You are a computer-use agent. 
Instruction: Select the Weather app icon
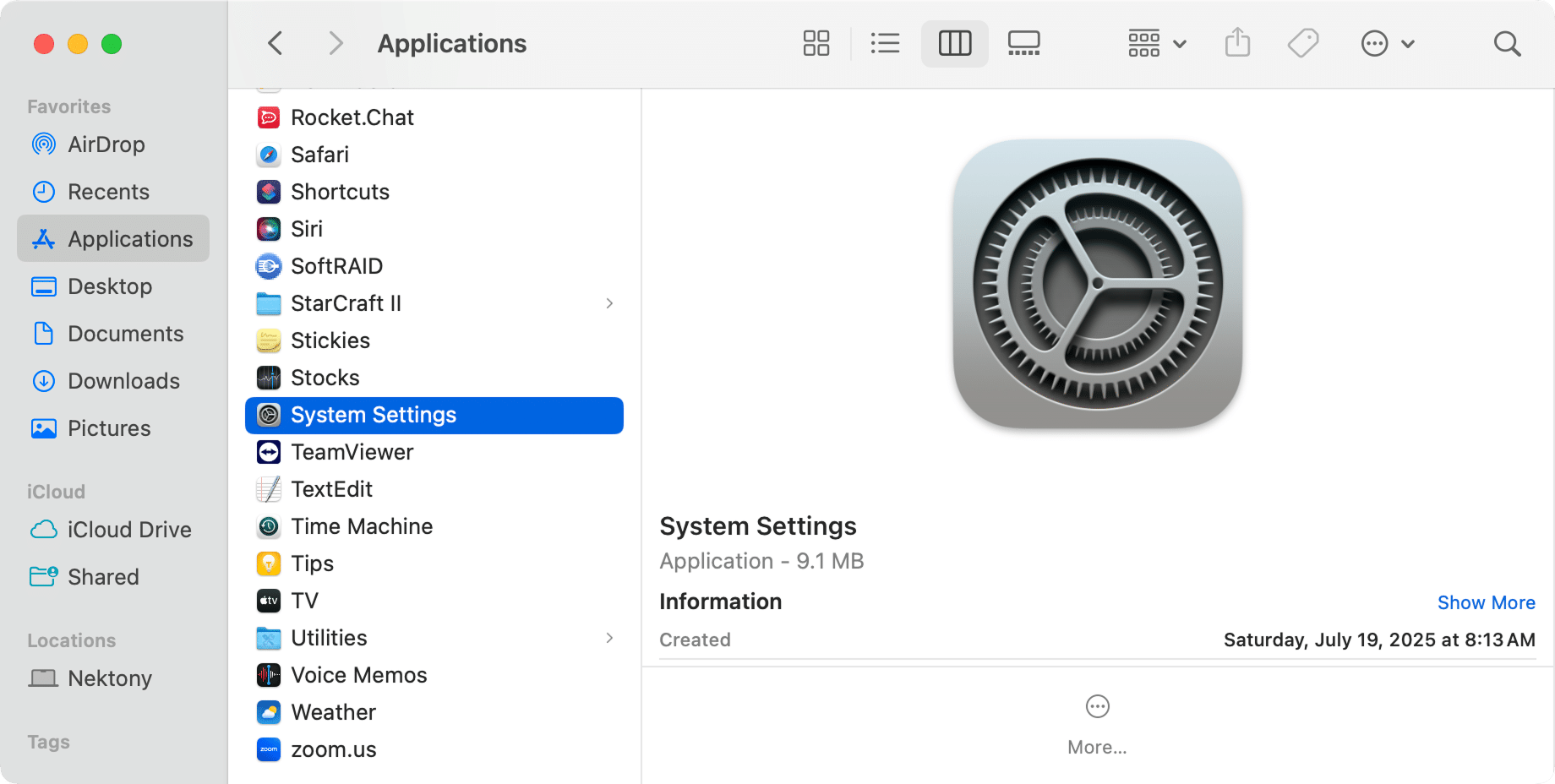(269, 712)
